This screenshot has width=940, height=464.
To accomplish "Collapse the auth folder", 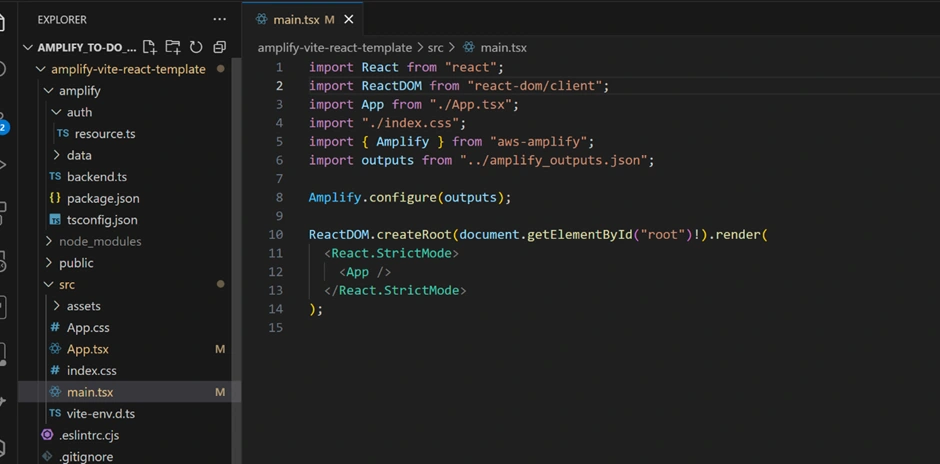I will click(56, 112).
